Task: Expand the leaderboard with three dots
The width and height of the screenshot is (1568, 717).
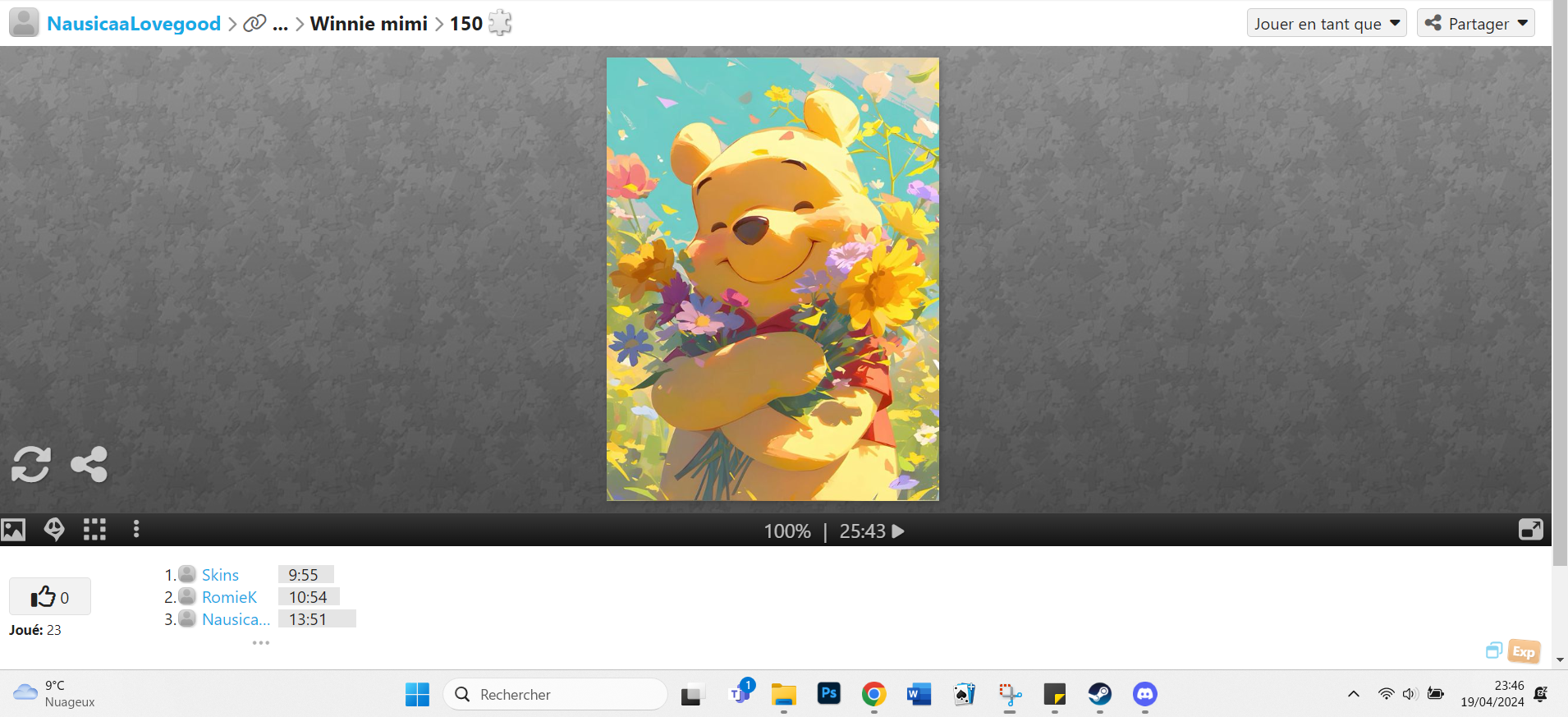Action: click(261, 642)
